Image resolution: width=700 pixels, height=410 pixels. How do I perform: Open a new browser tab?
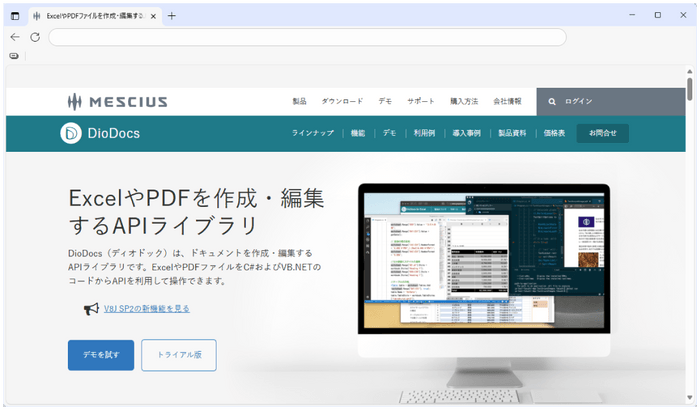[171, 16]
